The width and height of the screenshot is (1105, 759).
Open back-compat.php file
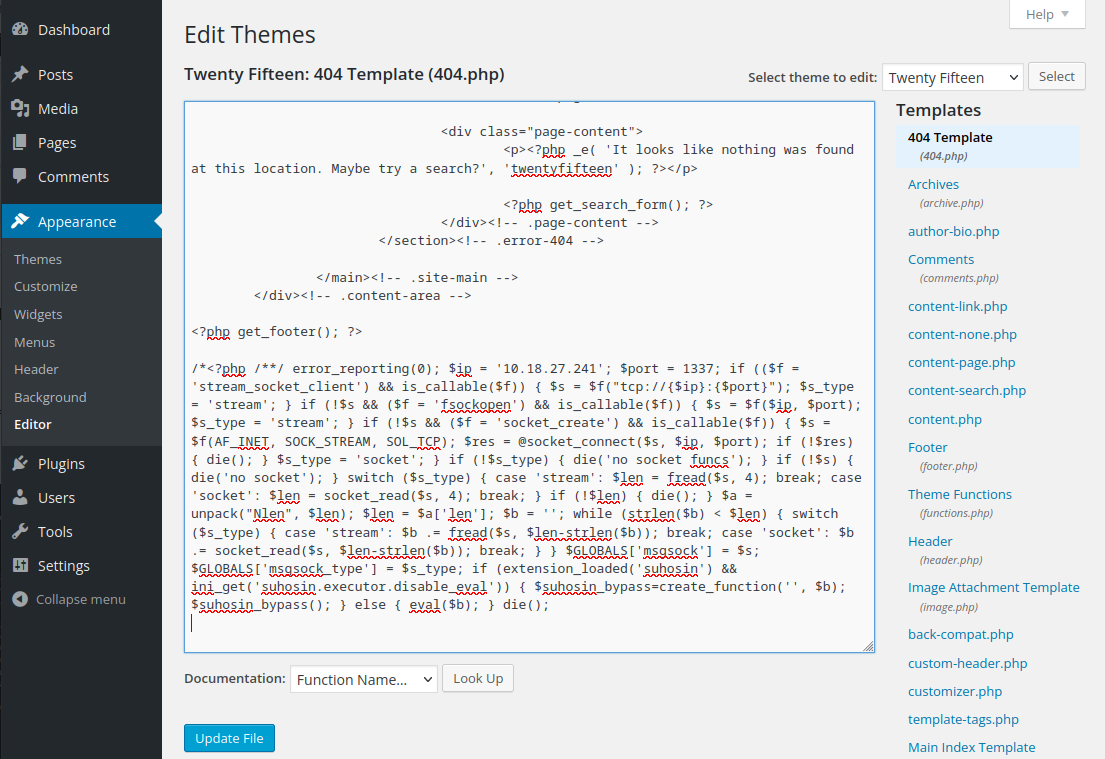pos(961,635)
